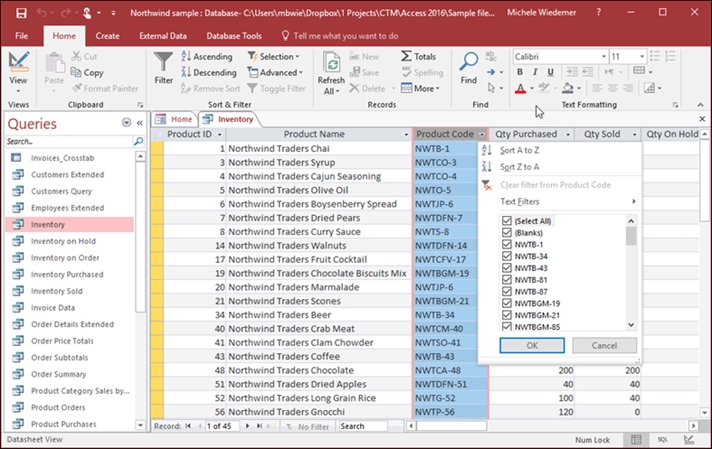
Task: Open the fill background color bucket
Action: pyautogui.click(x=568, y=88)
